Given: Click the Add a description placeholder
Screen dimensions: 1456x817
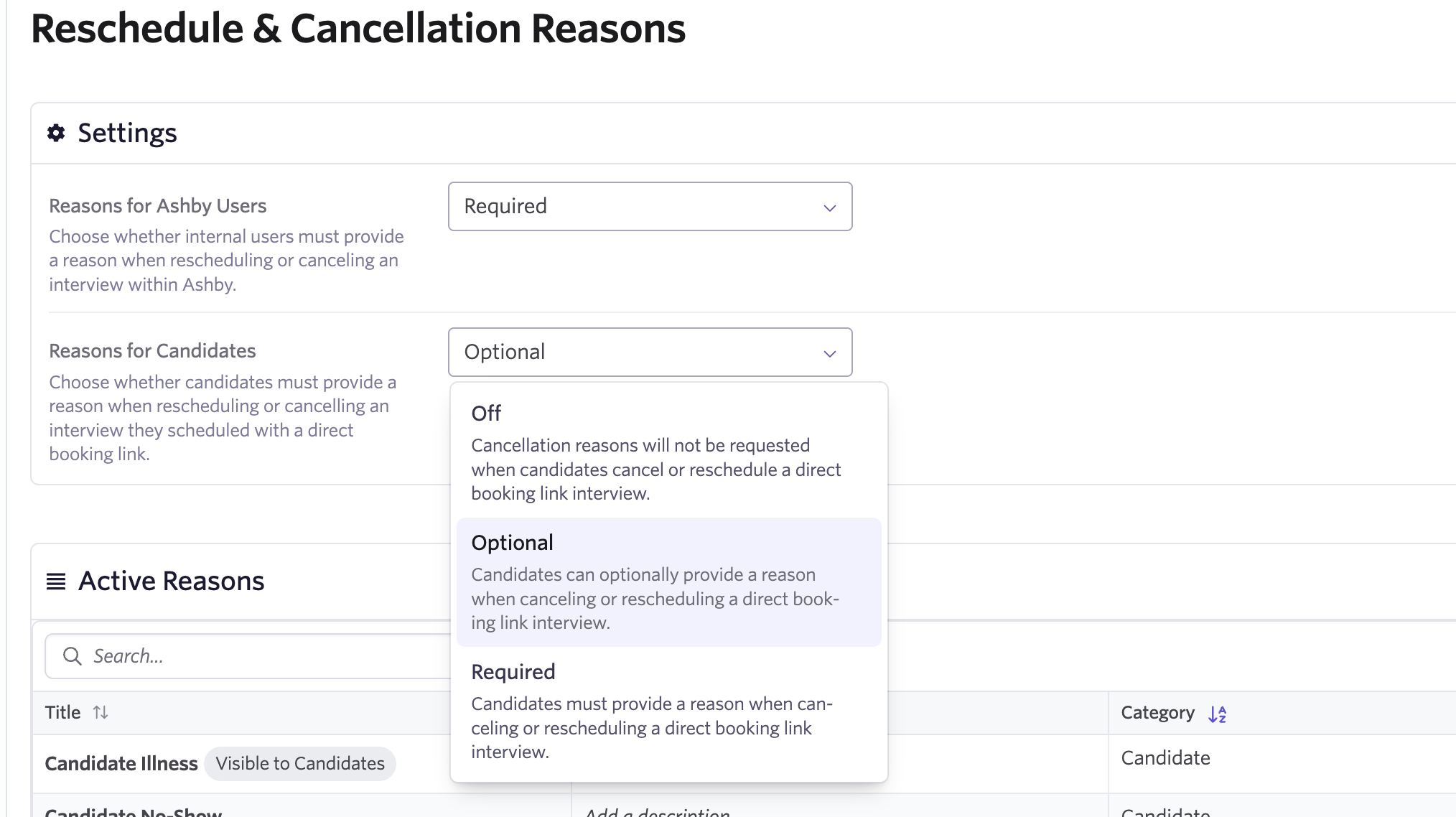Looking at the screenshot, I should [657, 812].
